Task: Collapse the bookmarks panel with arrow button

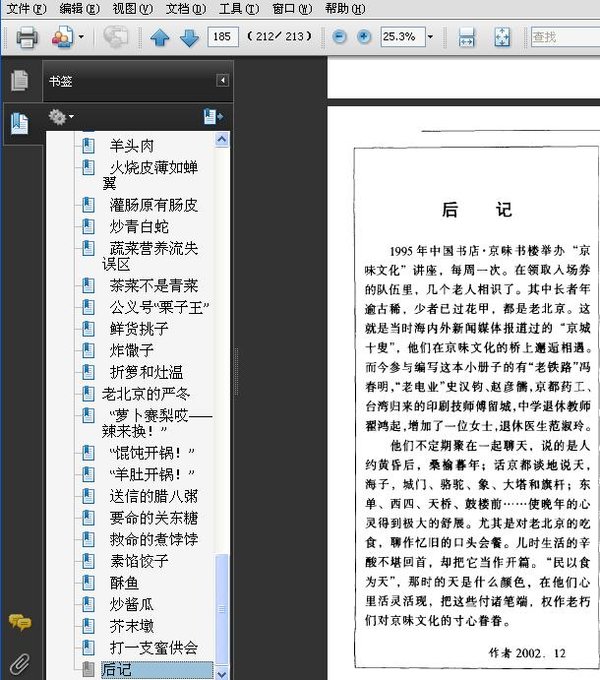Action: coord(222,81)
